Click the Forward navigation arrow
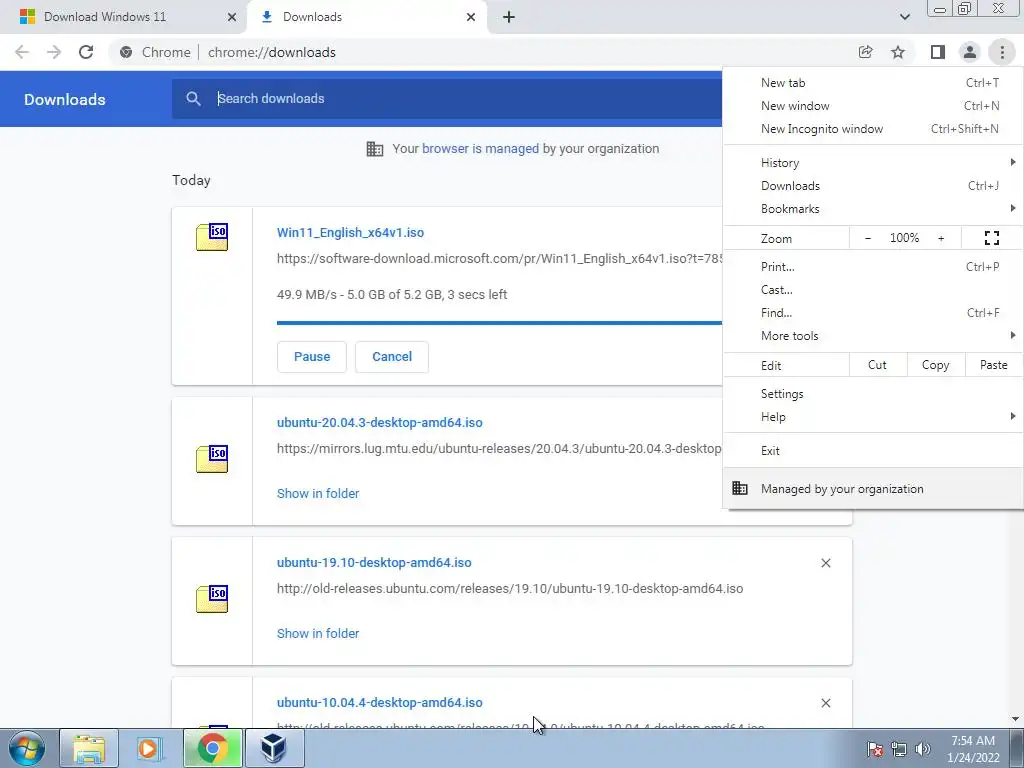The width and height of the screenshot is (1024, 768). pyautogui.click(x=54, y=52)
